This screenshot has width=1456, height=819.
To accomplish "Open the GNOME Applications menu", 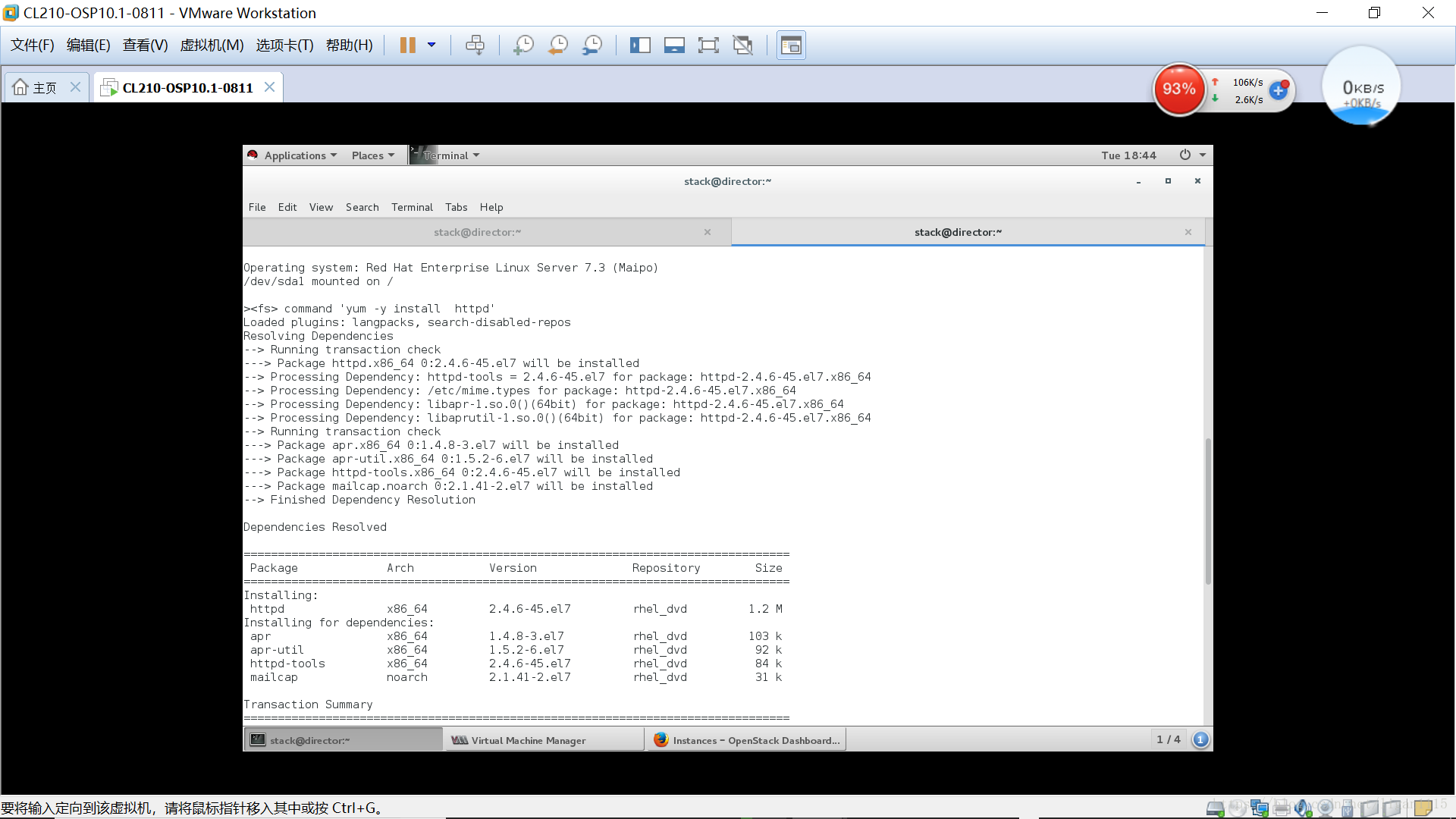I will pyautogui.click(x=300, y=155).
